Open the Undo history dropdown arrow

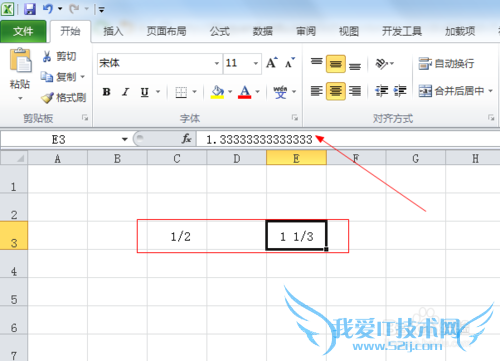60,9
